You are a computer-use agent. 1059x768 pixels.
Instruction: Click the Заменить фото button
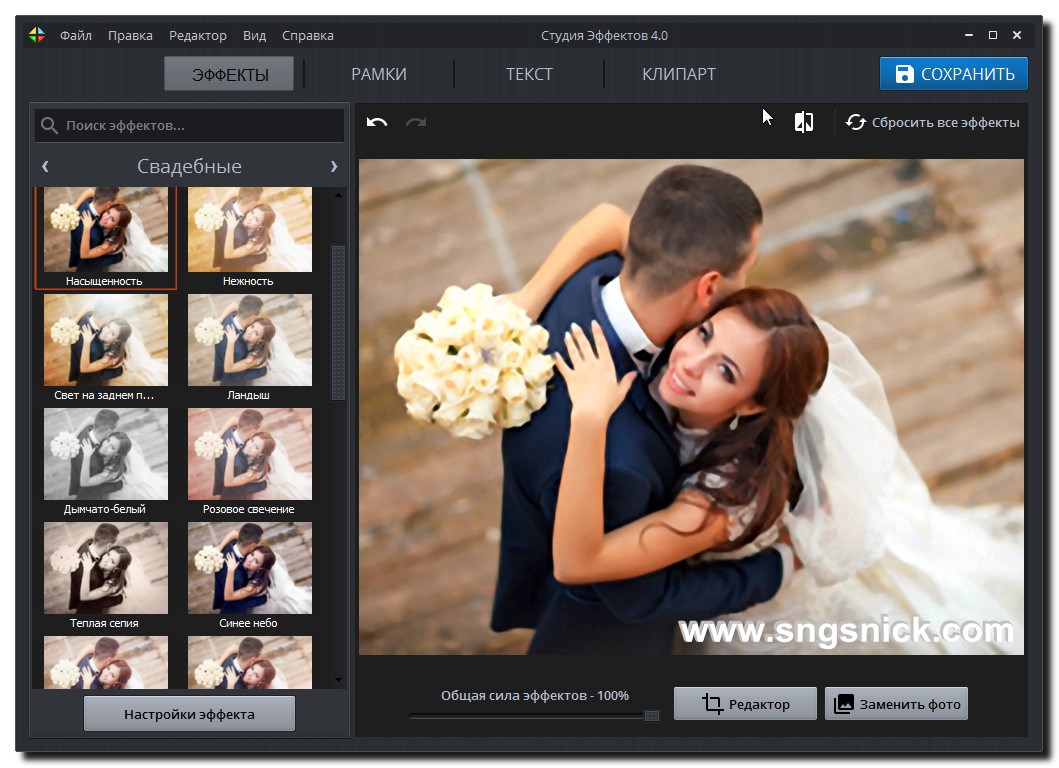pos(896,704)
